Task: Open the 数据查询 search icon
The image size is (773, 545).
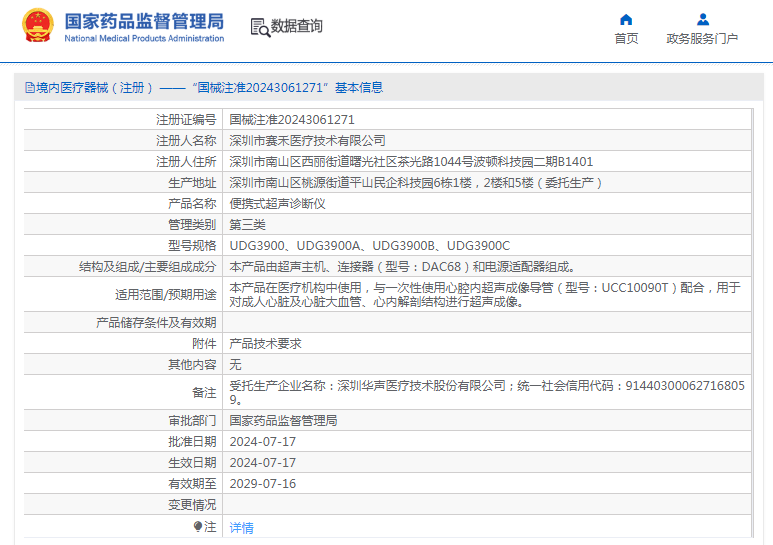Action: point(260,27)
